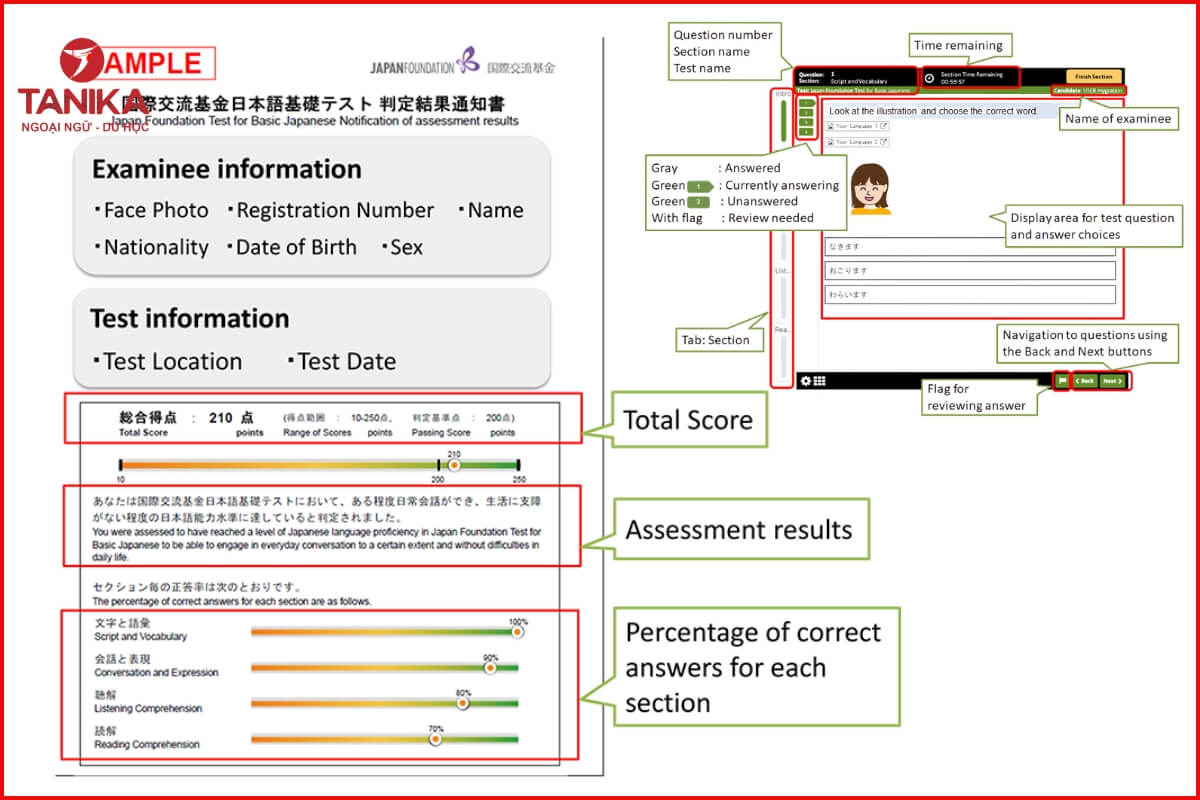Choose answer わらいます
1200x800 pixels.
pyautogui.click(x=968, y=294)
